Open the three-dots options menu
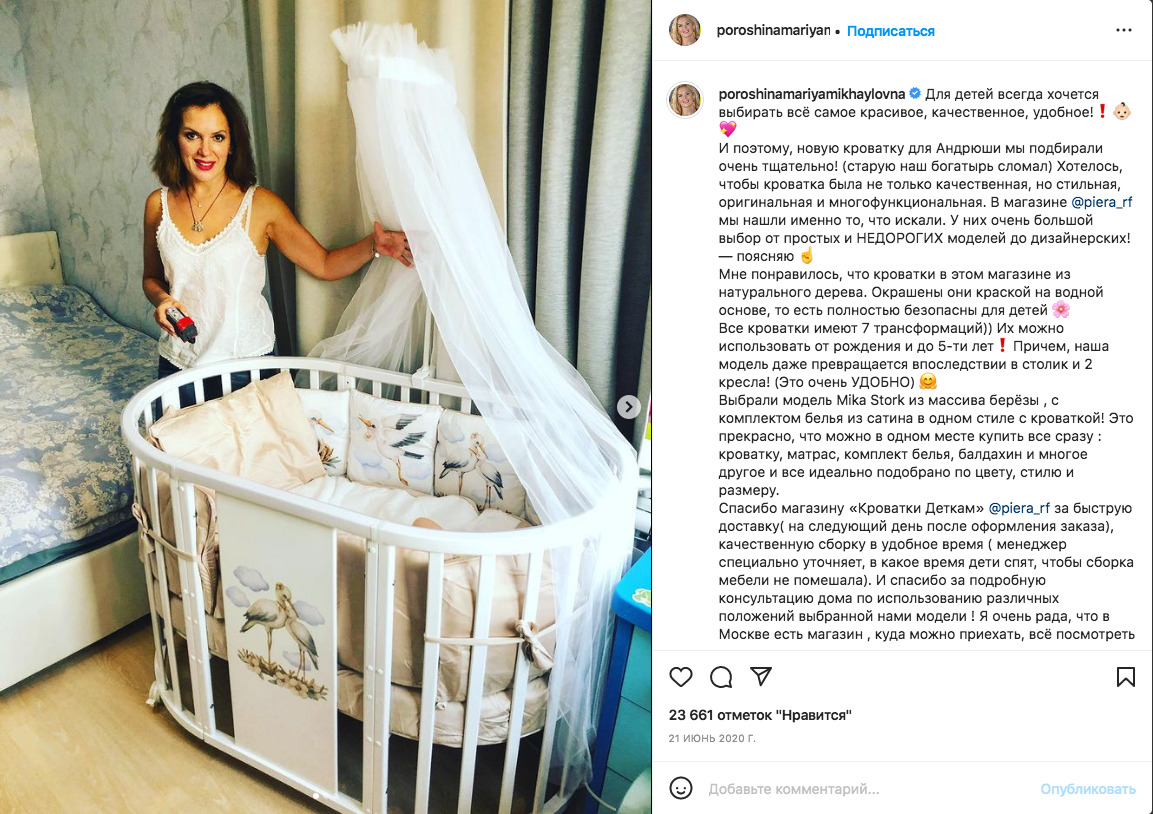The image size is (1153, 814). point(1124,30)
